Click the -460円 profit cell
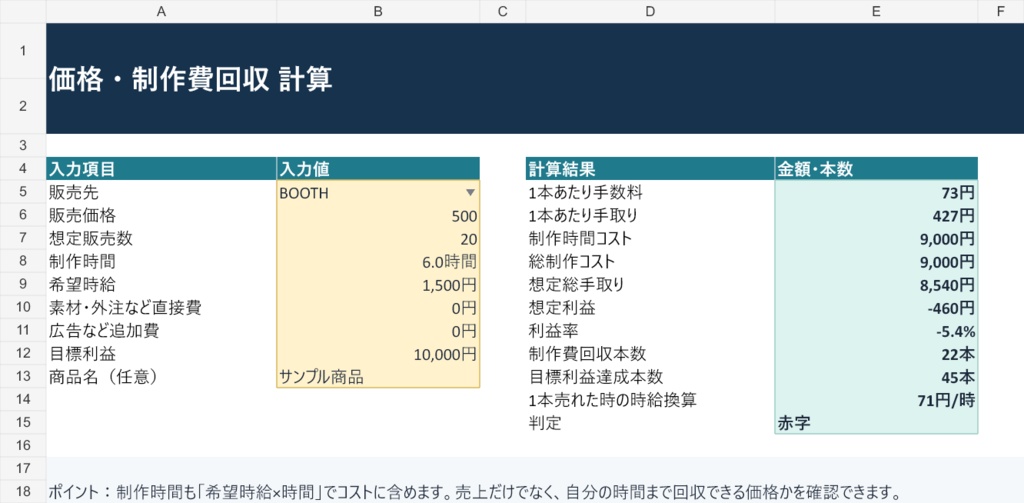The width and height of the screenshot is (1024, 503). 876,309
